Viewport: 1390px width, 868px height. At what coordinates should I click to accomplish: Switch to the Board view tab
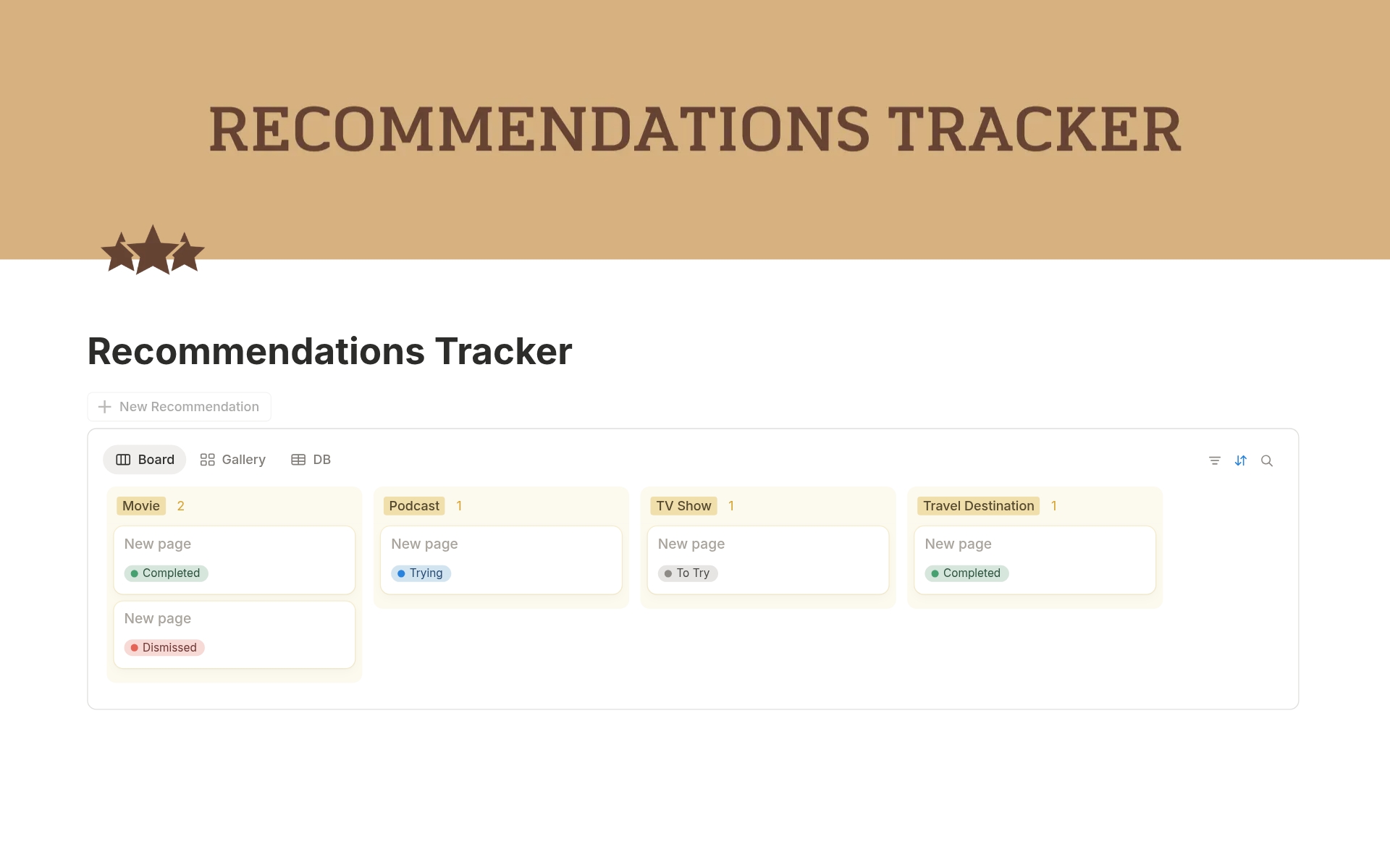pos(145,460)
